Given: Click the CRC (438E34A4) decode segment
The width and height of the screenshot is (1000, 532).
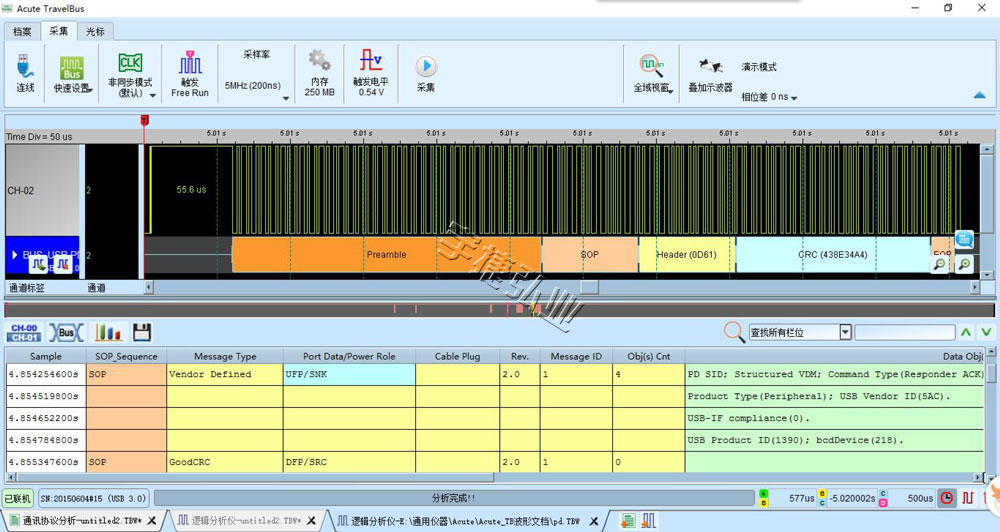Looking at the screenshot, I should click(x=833, y=255).
